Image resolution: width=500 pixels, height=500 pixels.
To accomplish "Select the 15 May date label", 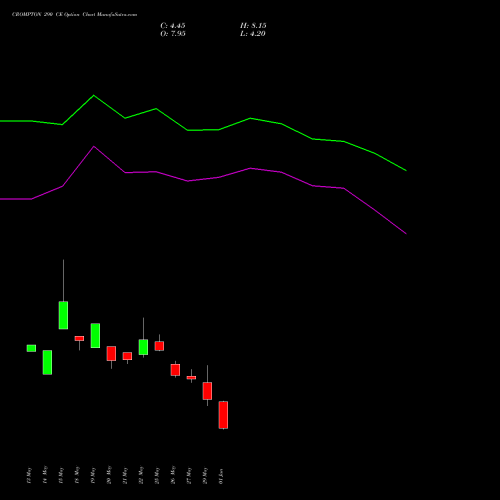I will 61,475.
